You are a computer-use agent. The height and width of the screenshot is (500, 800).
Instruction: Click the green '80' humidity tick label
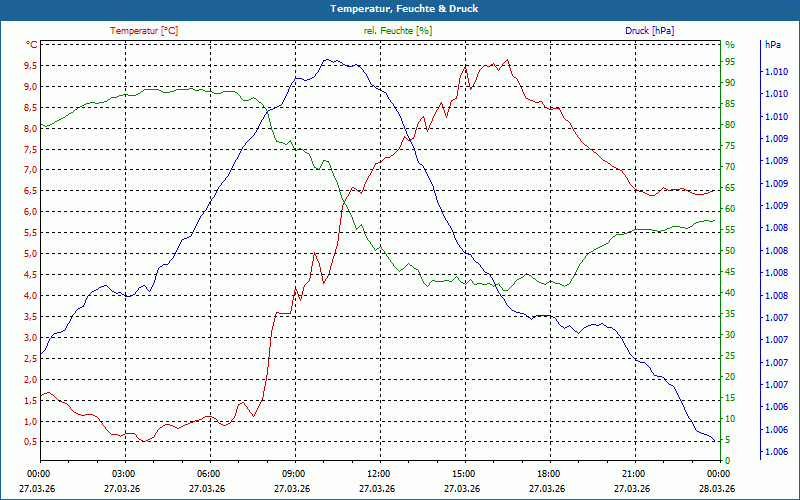click(x=730, y=125)
